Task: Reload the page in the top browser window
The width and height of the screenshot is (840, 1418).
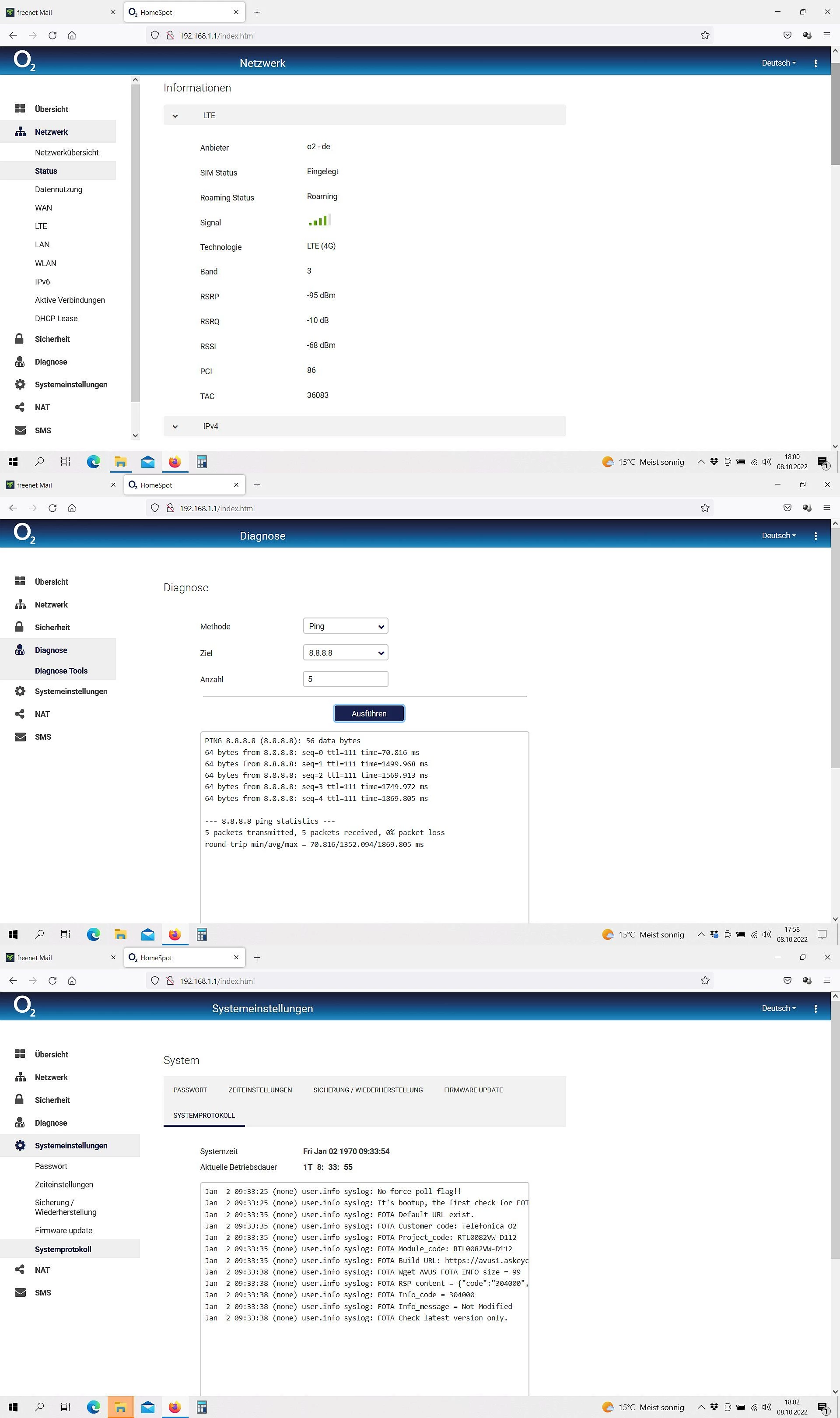Action: coord(52,35)
